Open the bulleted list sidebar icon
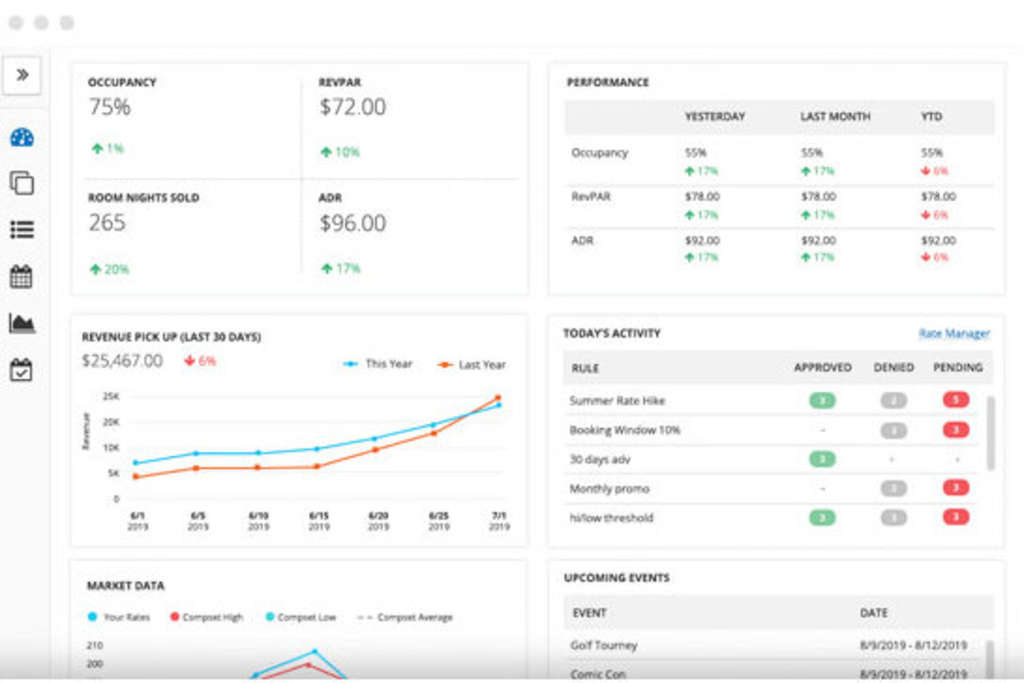The height and width of the screenshot is (683, 1024). click(x=22, y=230)
